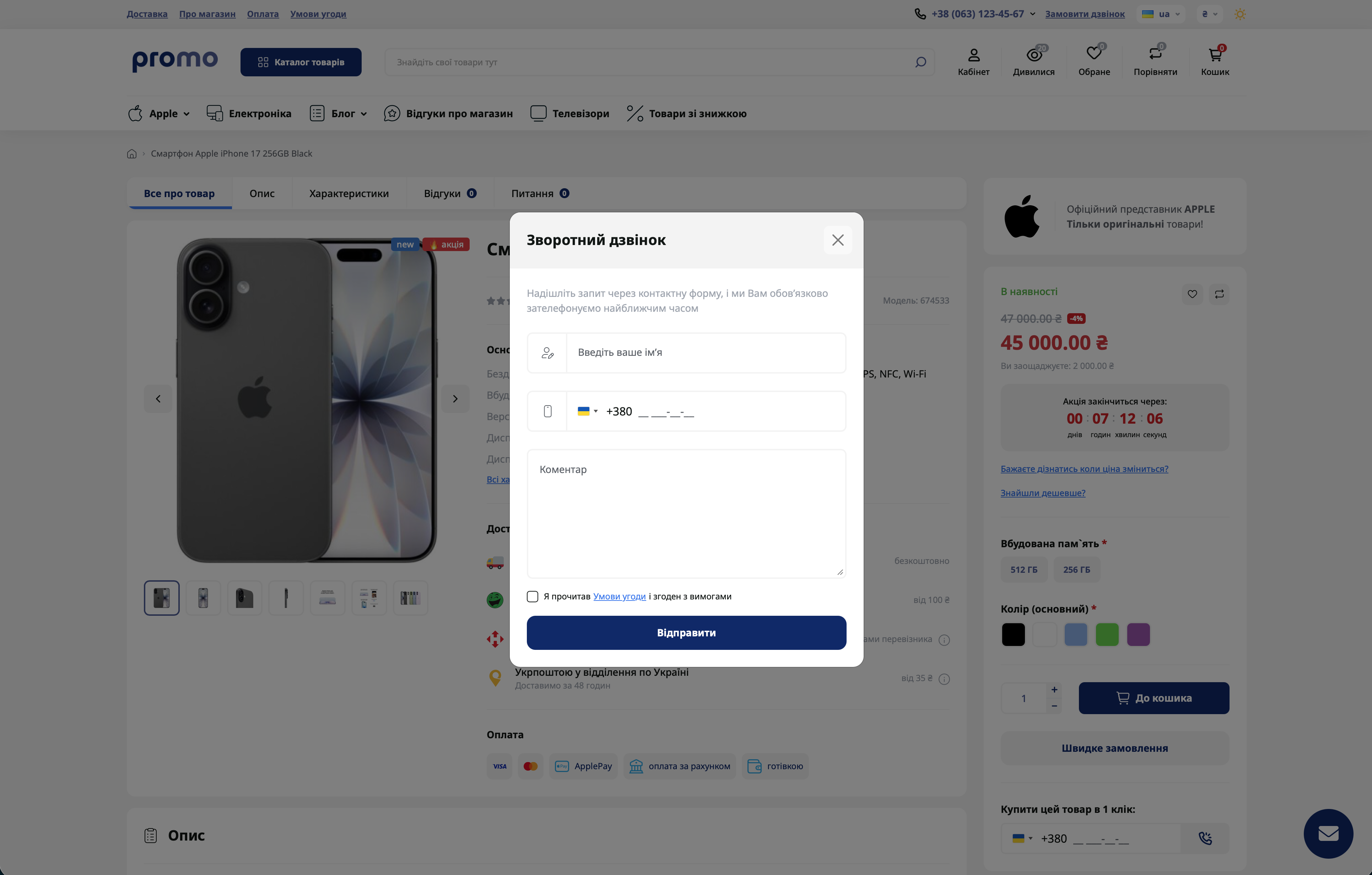Switch to the Характеристики tab
The width and height of the screenshot is (1372, 875).
click(x=349, y=194)
